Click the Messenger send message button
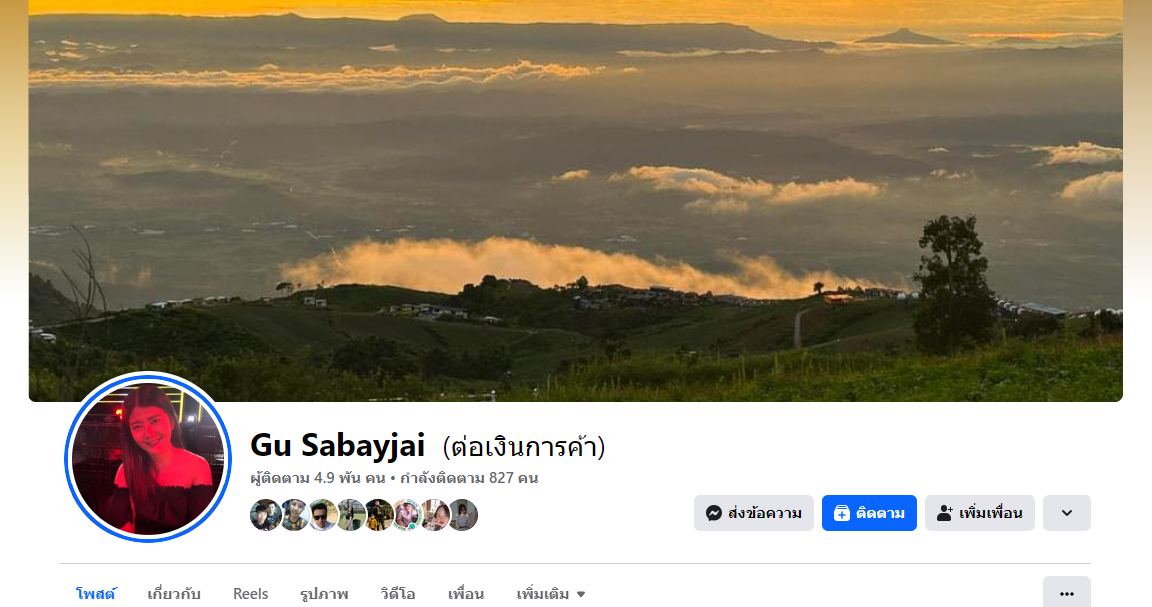 coord(754,513)
